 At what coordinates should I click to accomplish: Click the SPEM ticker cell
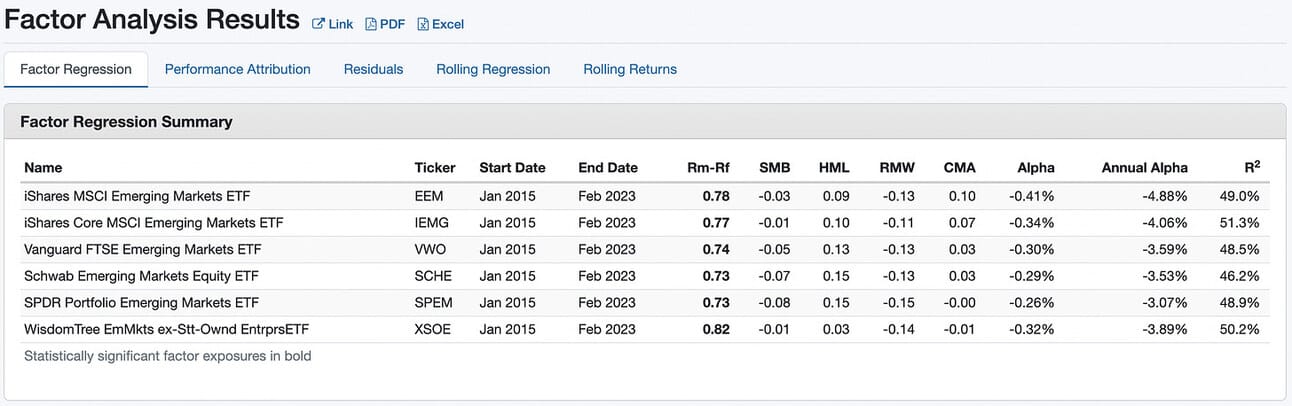tap(434, 303)
